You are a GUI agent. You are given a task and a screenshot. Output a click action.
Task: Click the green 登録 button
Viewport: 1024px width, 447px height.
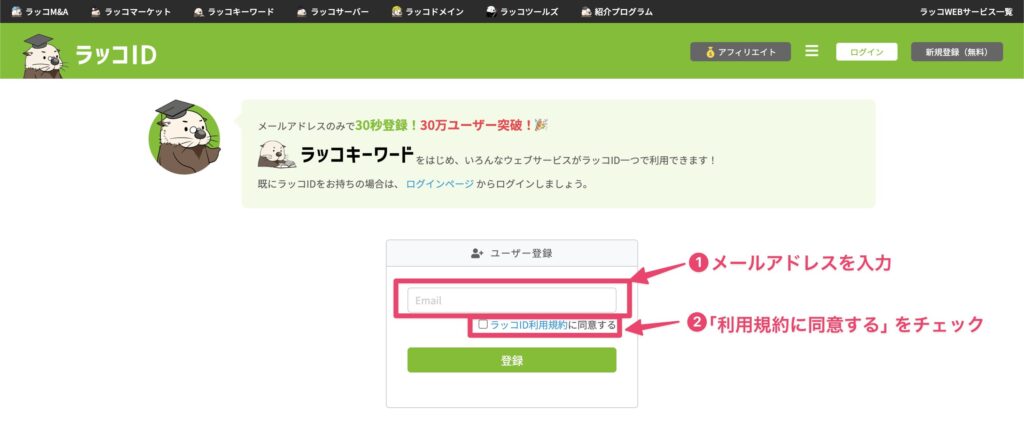(x=512, y=360)
